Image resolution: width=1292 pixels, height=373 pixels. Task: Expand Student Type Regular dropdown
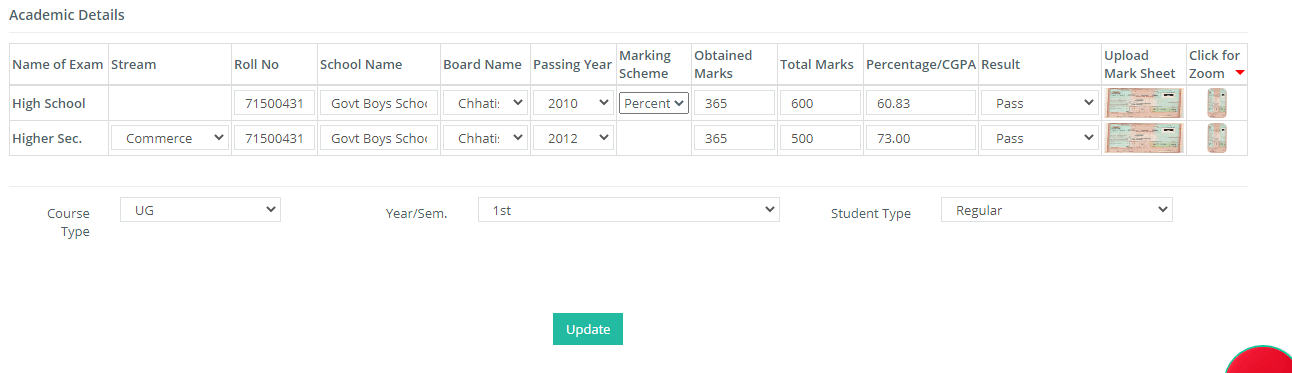pos(1057,209)
